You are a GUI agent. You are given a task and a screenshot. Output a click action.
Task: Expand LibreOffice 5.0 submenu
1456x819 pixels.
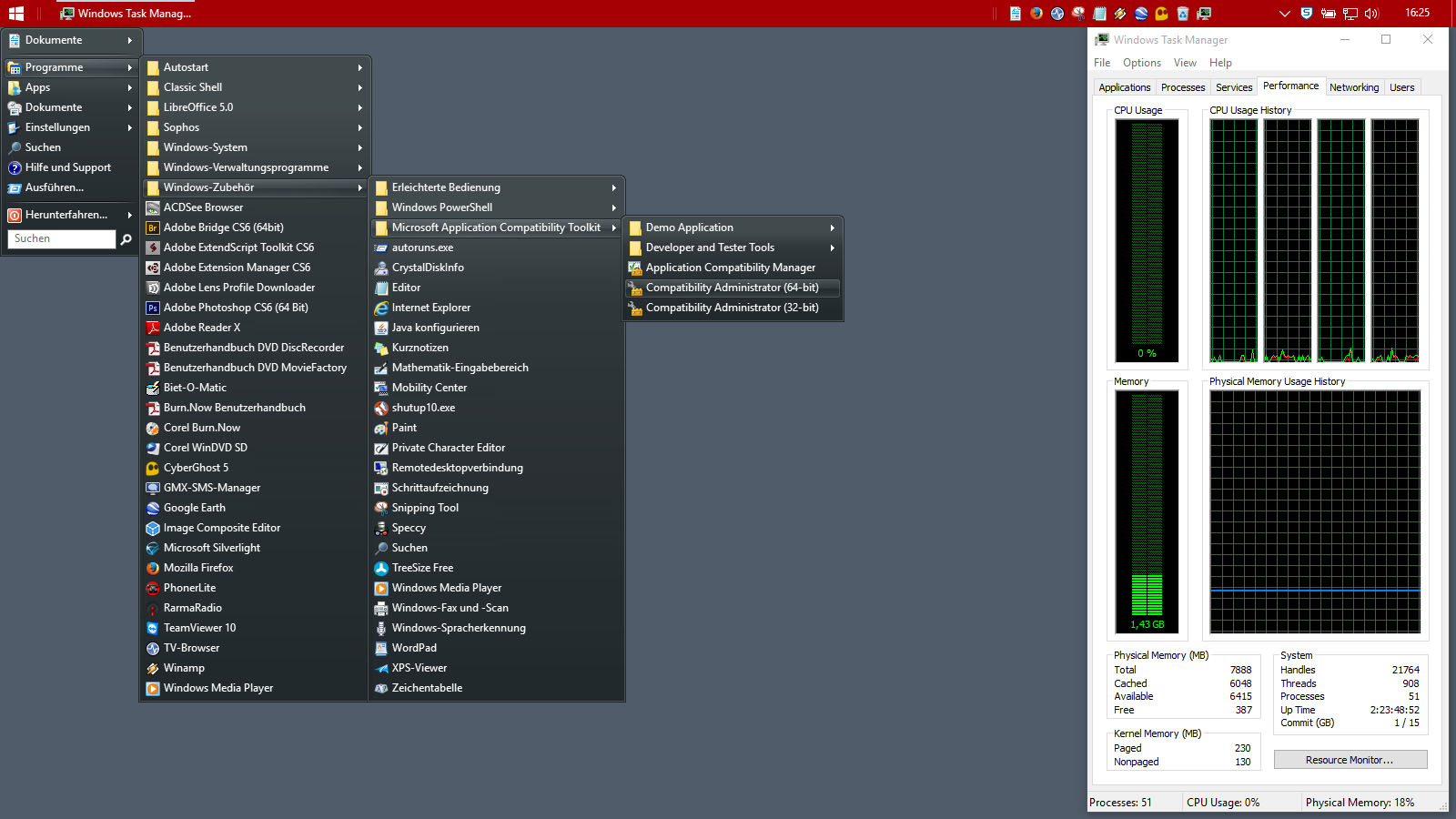click(255, 107)
